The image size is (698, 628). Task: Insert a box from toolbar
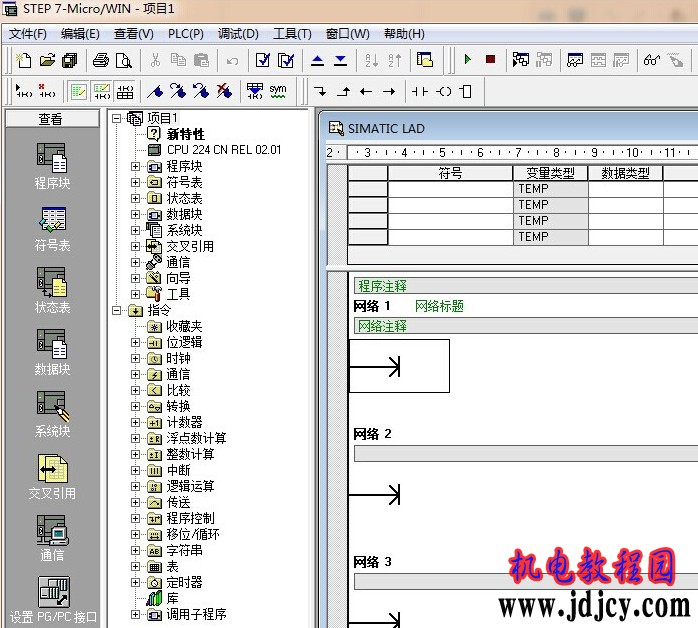(x=466, y=92)
